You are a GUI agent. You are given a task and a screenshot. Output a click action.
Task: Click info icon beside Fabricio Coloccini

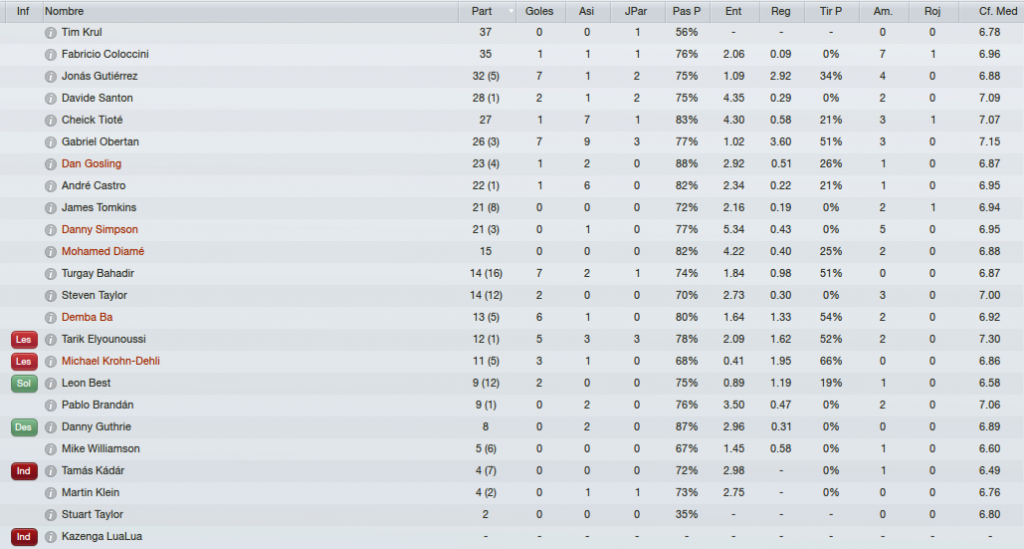pyautogui.click(x=50, y=55)
